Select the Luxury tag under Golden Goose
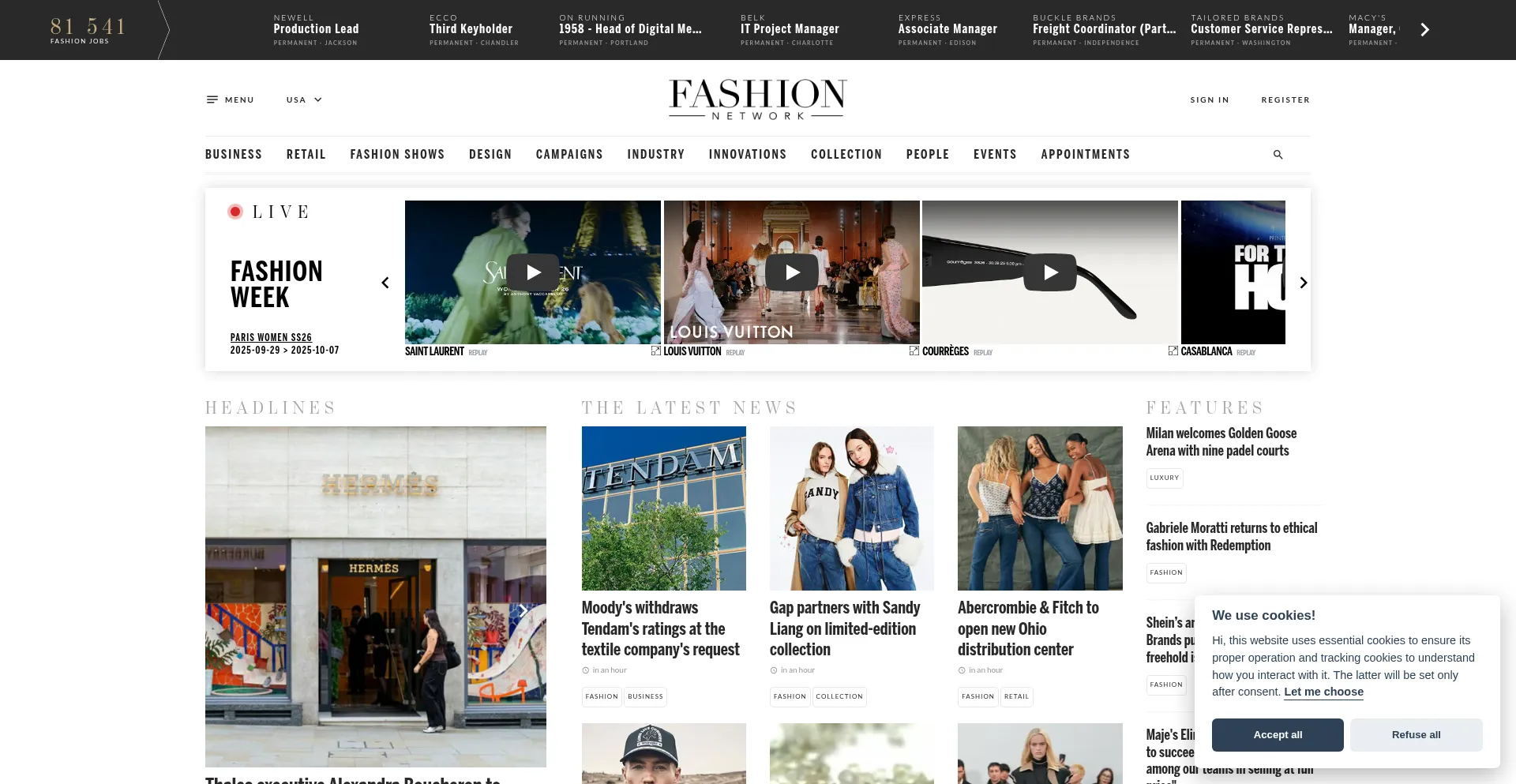Screen dimensions: 1516x784 [x=1165, y=478]
